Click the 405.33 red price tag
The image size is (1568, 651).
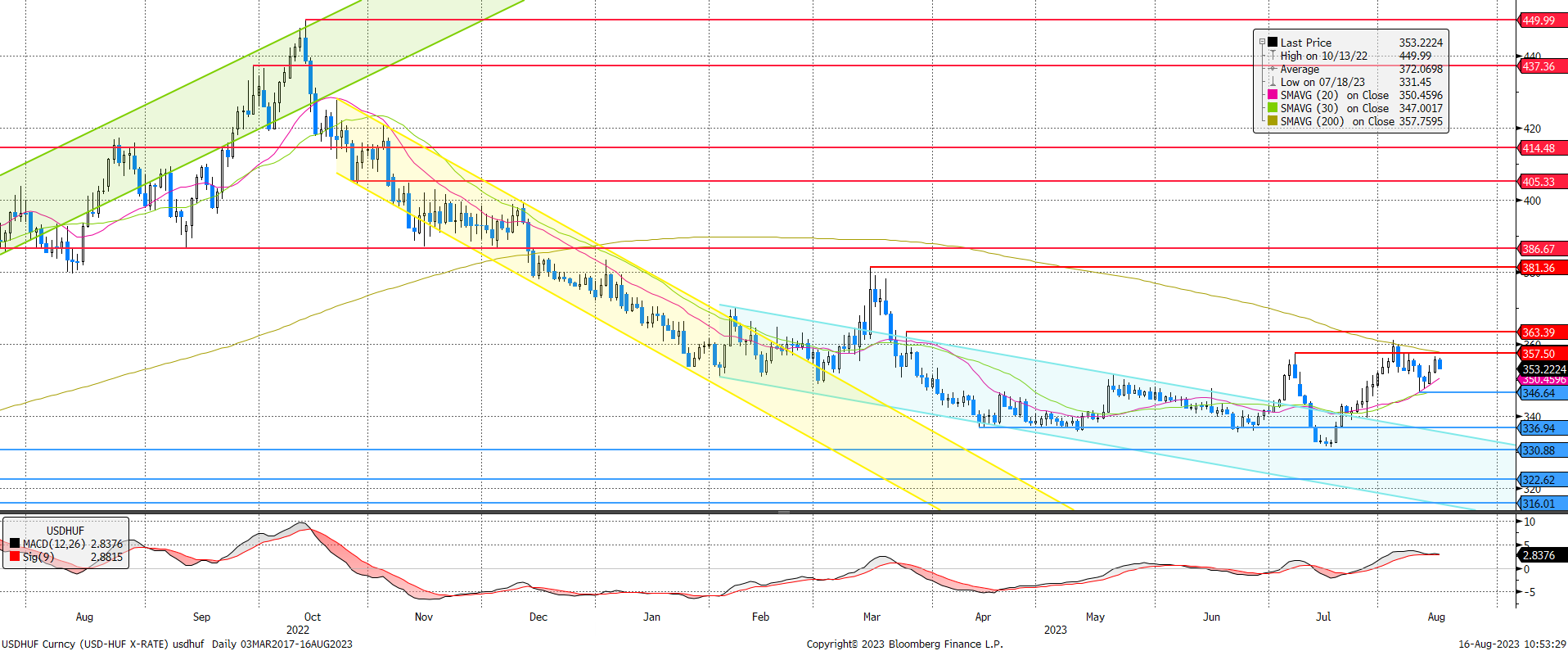click(1542, 182)
